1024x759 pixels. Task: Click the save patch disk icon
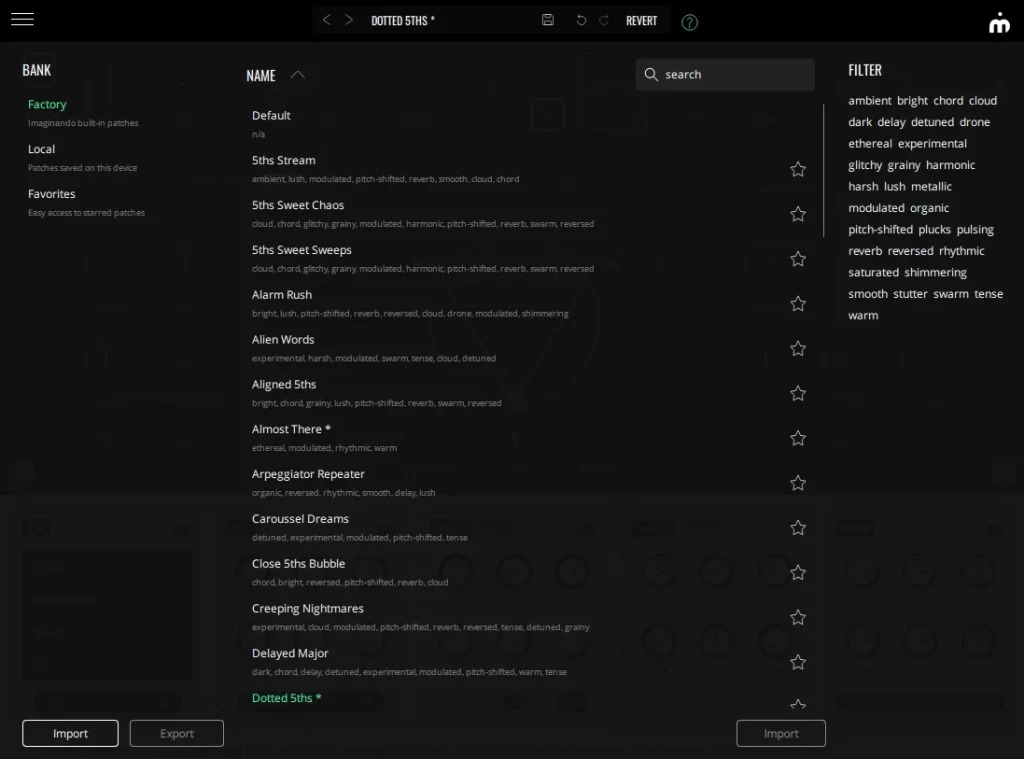(x=548, y=20)
